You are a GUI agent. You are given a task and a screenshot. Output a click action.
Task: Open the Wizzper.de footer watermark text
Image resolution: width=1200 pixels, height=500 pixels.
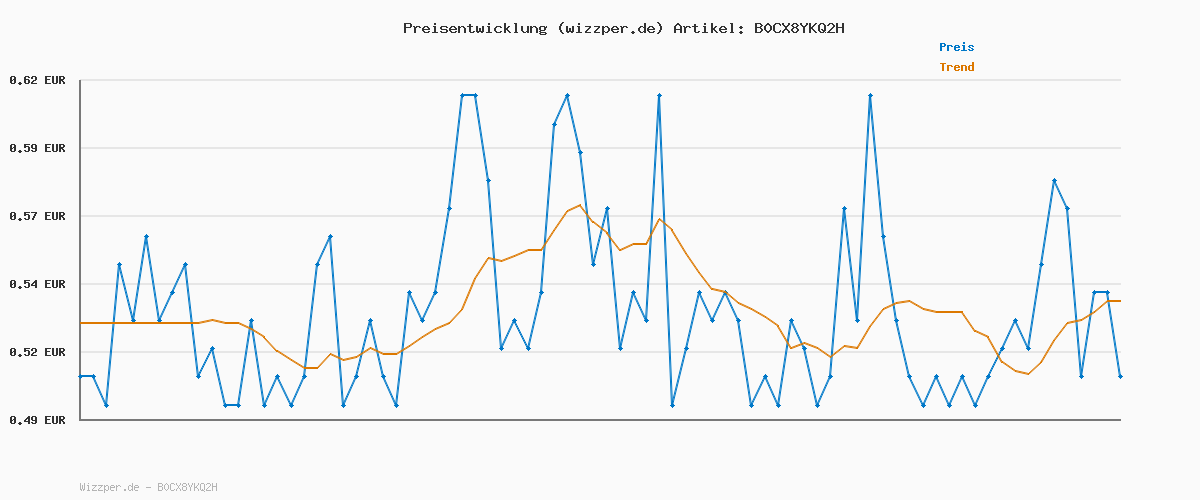point(148,487)
